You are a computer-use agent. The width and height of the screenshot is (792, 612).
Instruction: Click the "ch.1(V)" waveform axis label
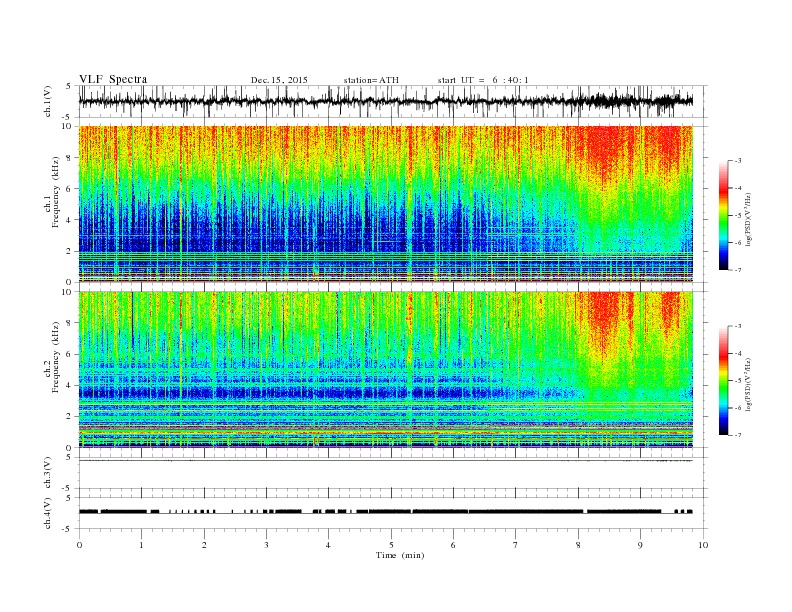[x=48, y=102]
